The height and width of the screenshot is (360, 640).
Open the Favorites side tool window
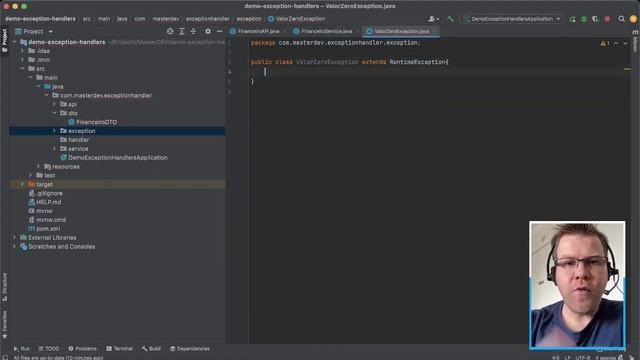(x=4, y=325)
